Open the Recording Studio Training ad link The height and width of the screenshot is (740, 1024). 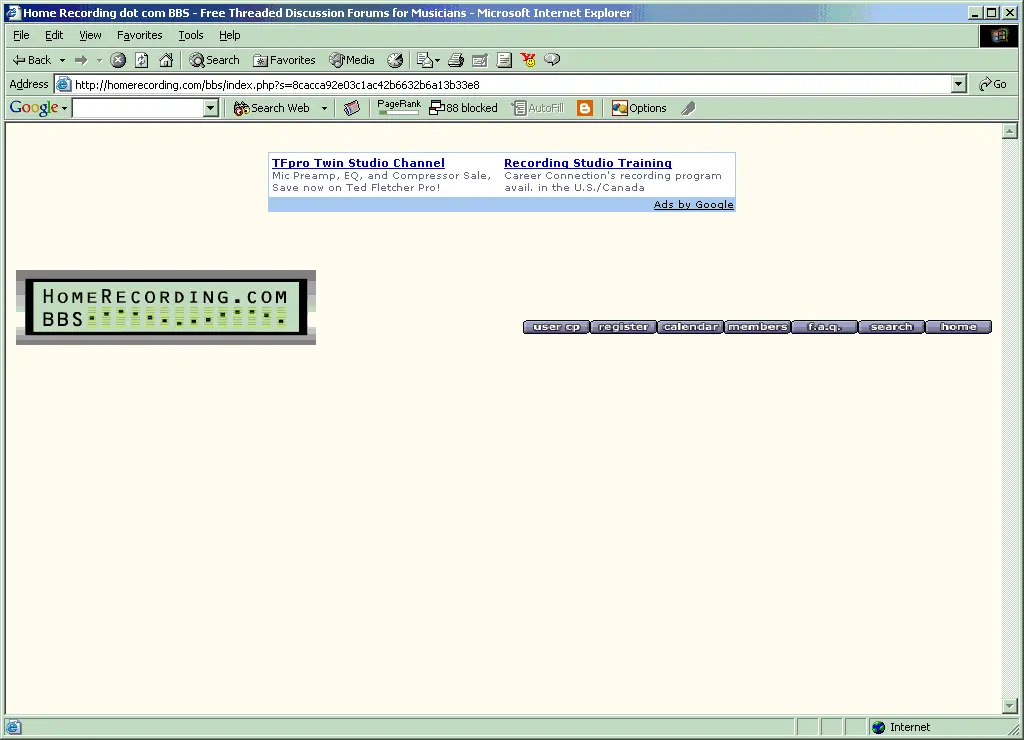point(588,163)
